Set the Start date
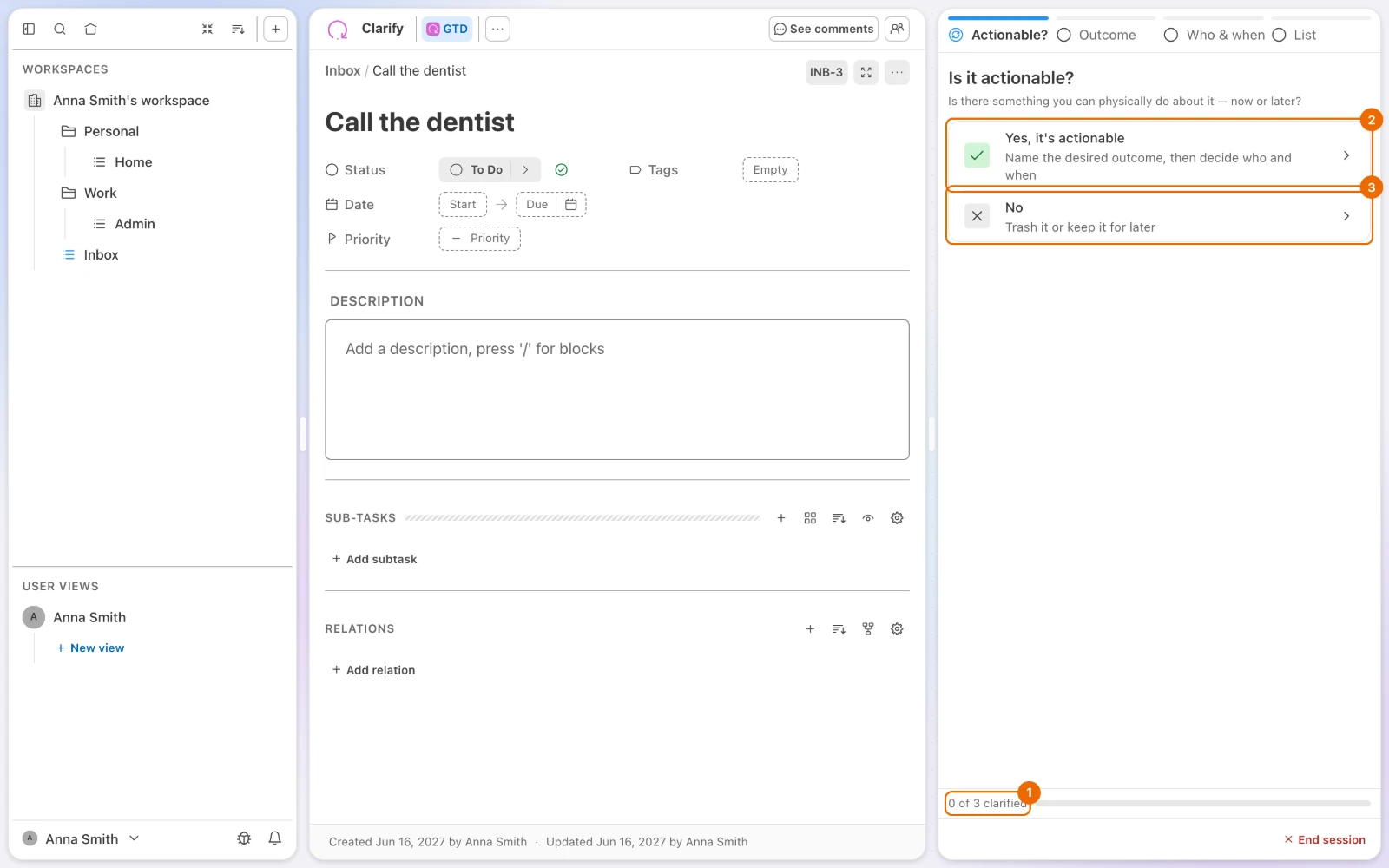The image size is (1389, 868). tap(463, 205)
